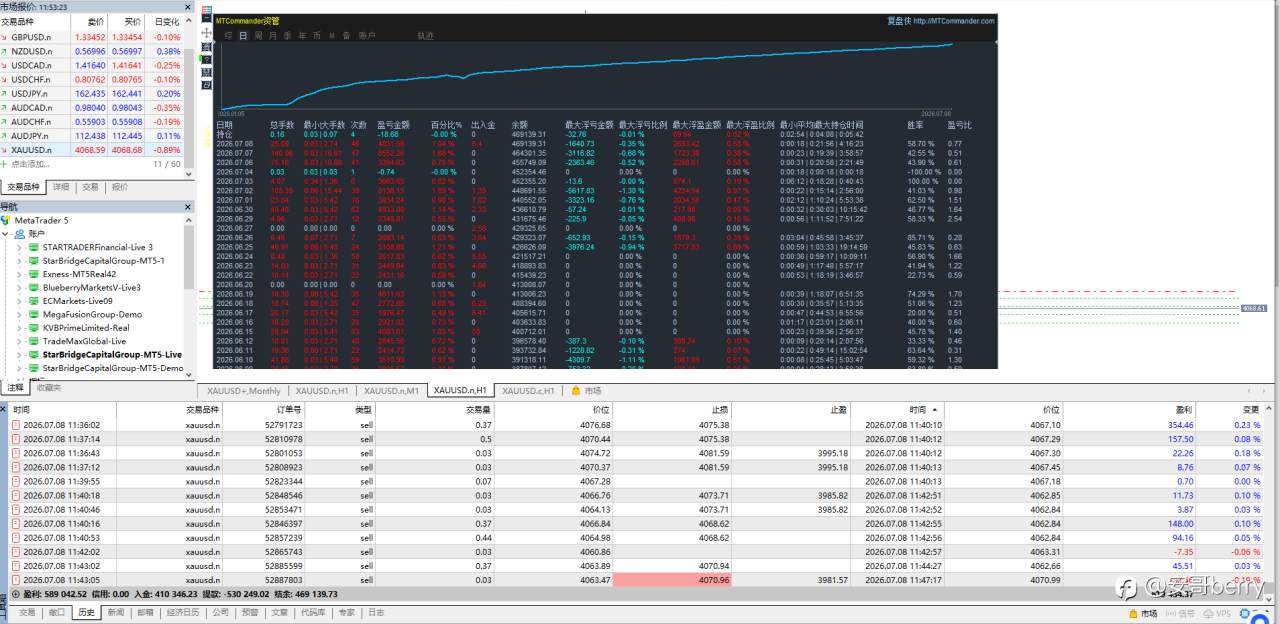Image resolution: width=1280 pixels, height=624 pixels.
Task: Collapse the 账户 accounts tree node
Action: click(6, 233)
